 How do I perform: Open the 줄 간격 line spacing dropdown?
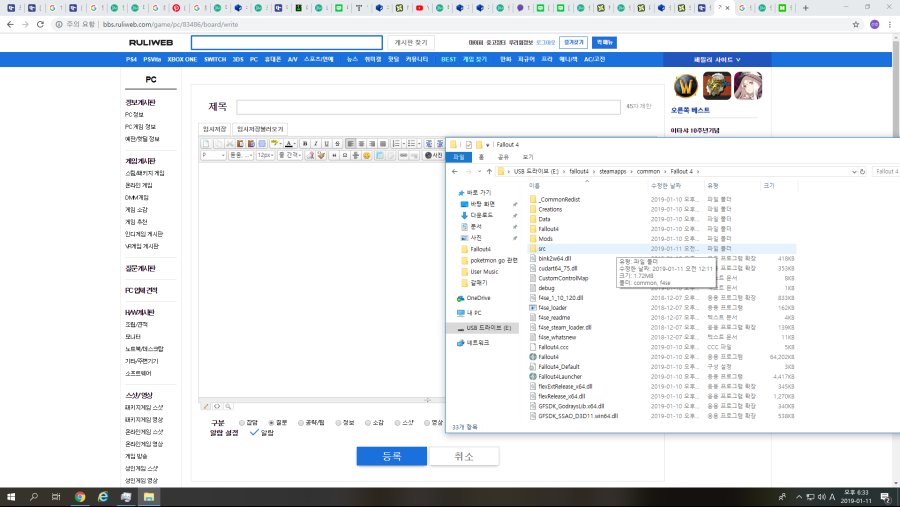point(290,156)
